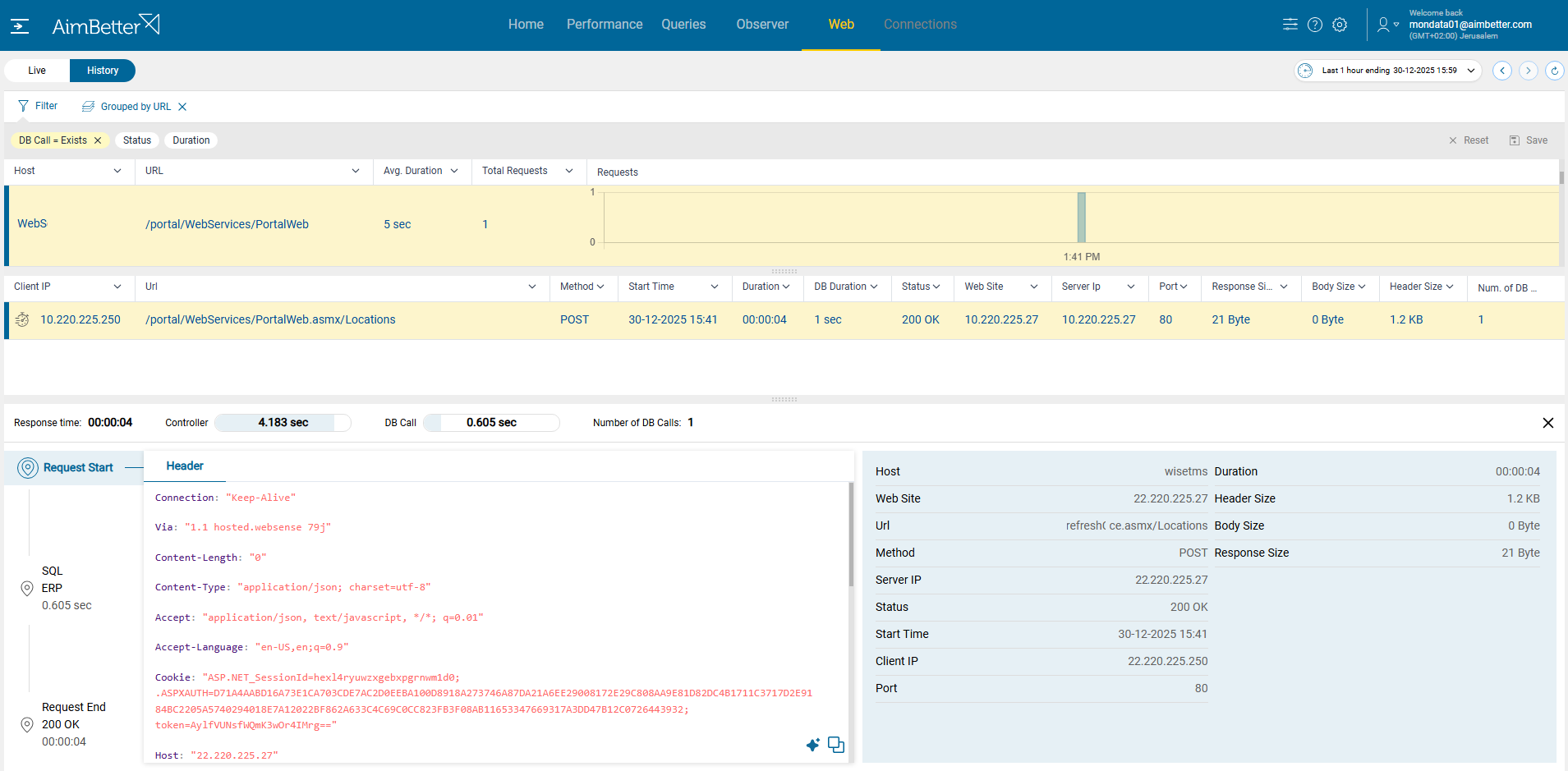
Task: Open the sidebar menu toggle icon
Action: coord(20,25)
